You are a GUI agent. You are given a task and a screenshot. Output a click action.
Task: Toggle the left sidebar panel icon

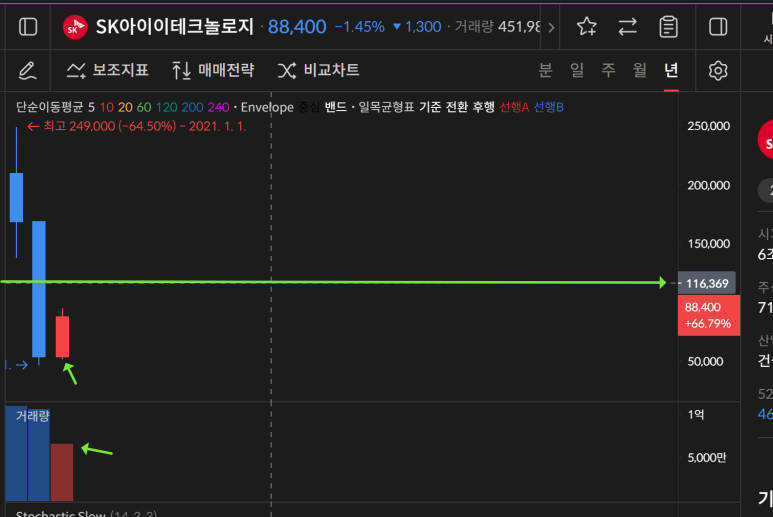(28, 27)
